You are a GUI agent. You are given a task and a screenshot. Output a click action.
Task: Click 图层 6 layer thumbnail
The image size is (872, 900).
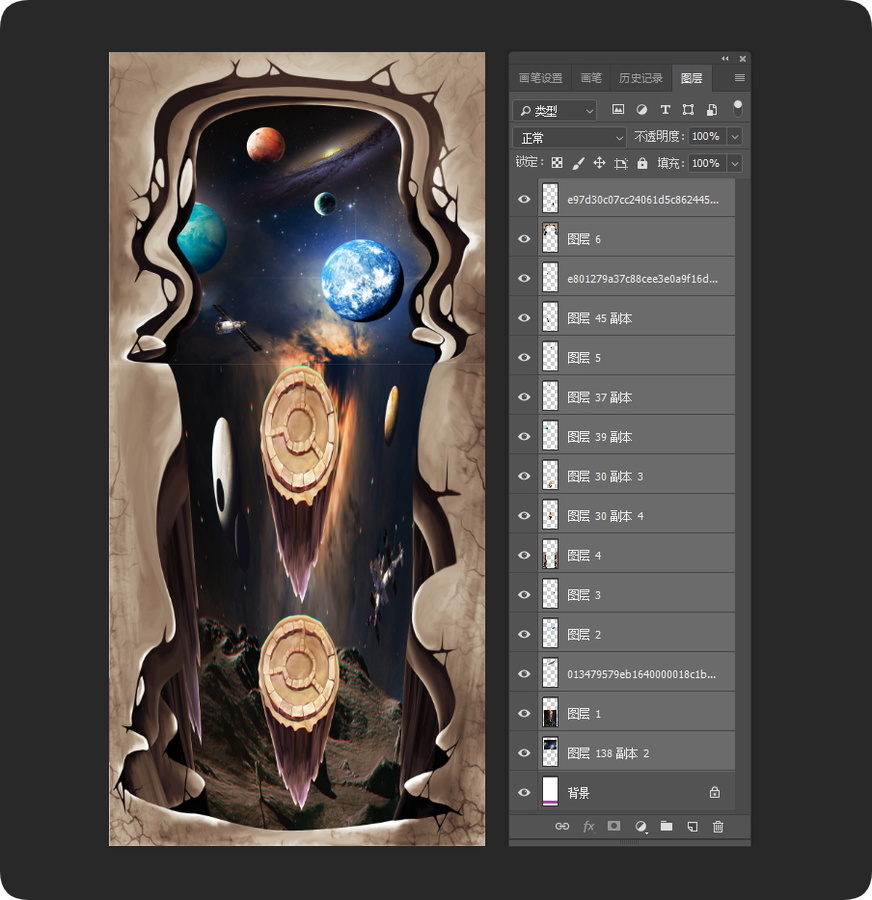[550, 238]
